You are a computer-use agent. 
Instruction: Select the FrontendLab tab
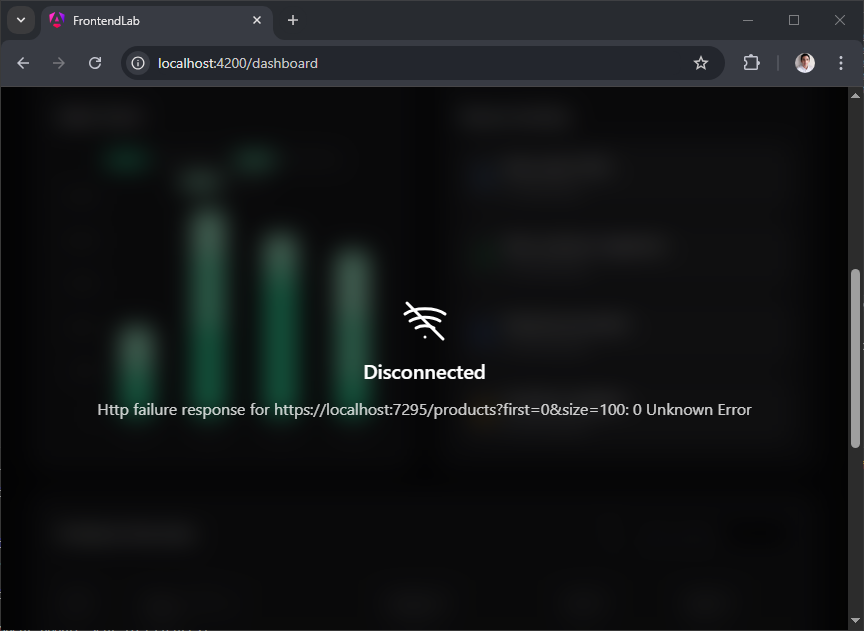tap(157, 20)
